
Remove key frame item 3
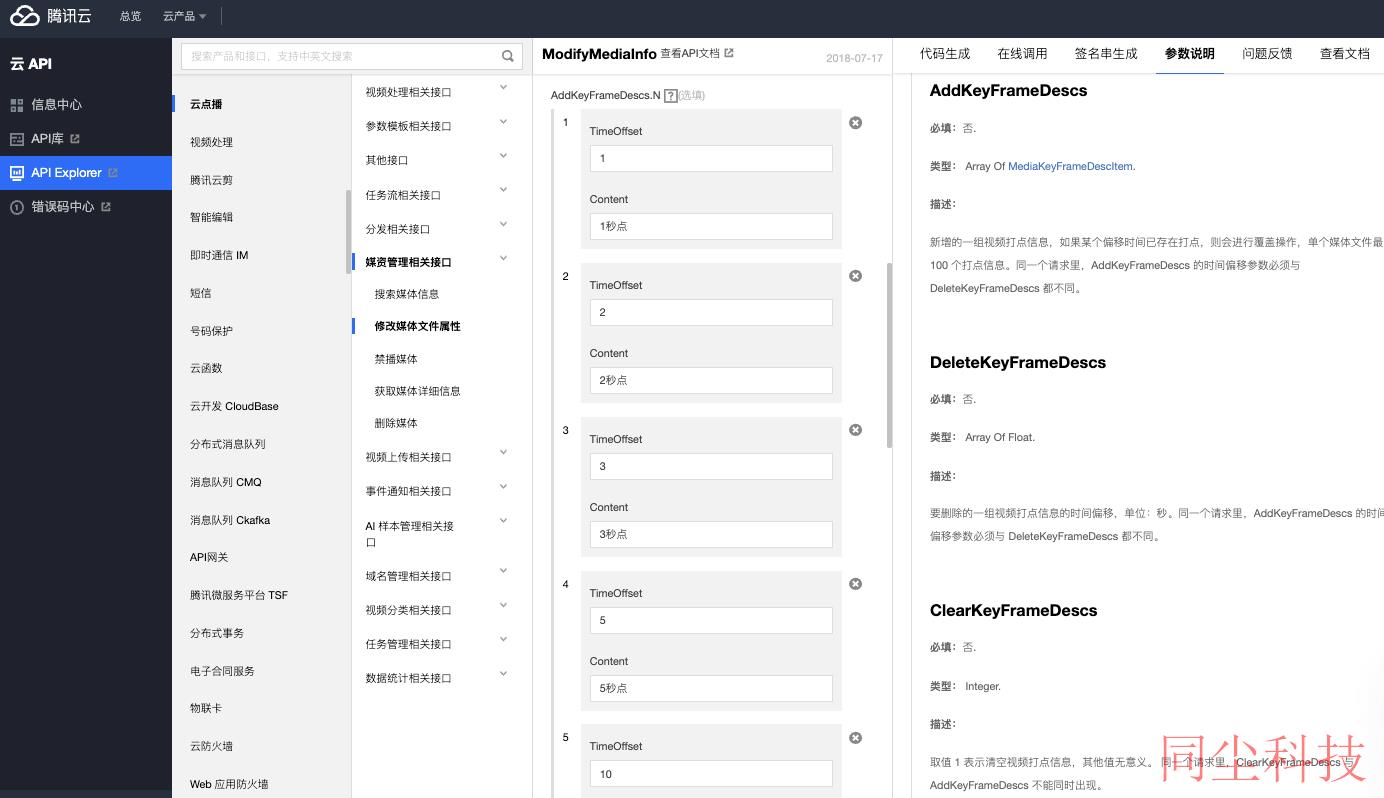click(x=855, y=430)
